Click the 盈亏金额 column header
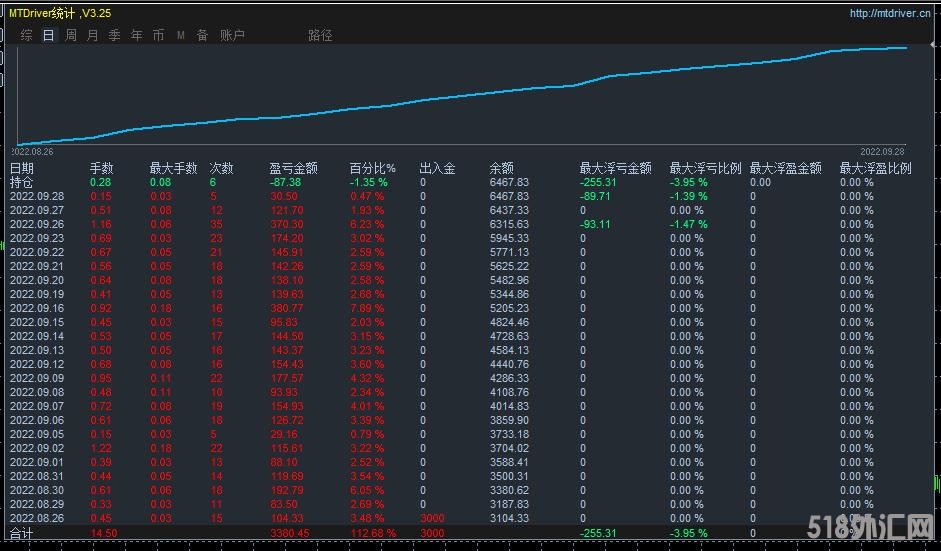This screenshot has width=941, height=551. (x=293, y=168)
